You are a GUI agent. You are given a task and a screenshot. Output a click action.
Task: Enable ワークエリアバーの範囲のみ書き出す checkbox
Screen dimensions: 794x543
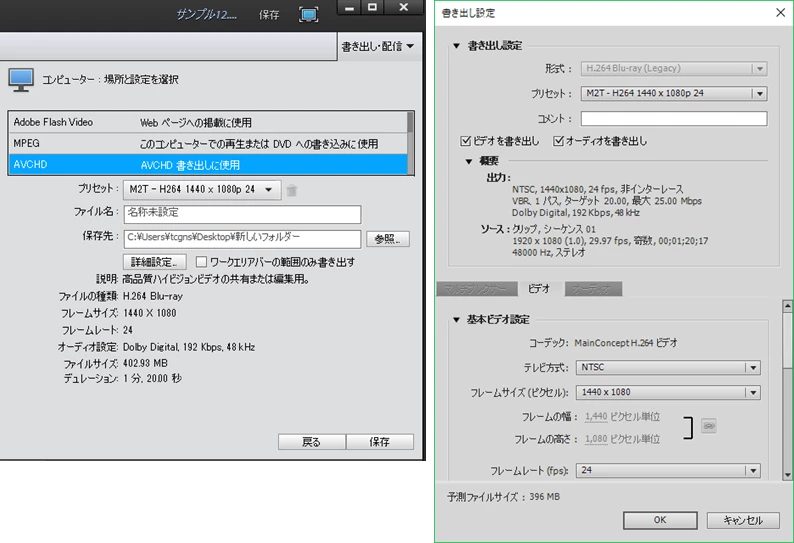pyautogui.click(x=201, y=262)
